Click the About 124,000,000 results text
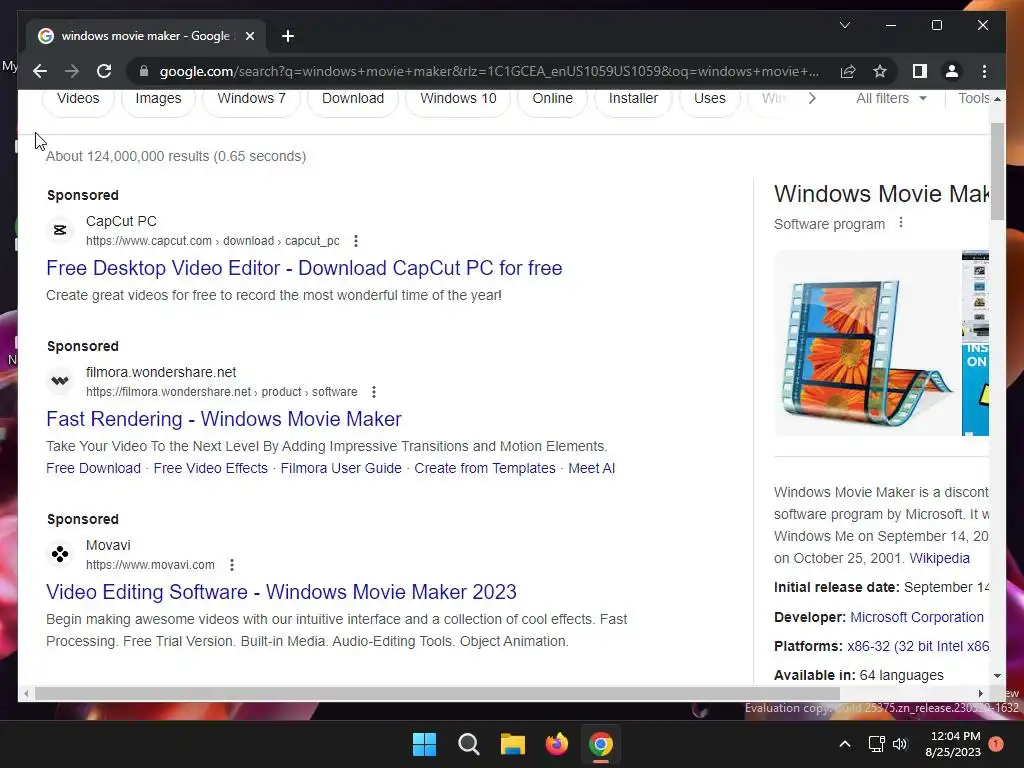The image size is (1024, 768). (x=176, y=156)
